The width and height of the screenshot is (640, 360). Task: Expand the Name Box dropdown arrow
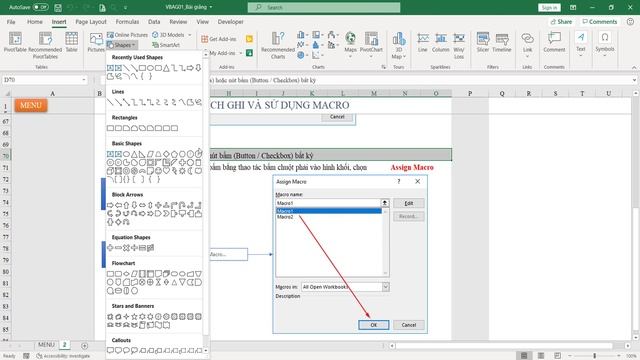[84, 80]
